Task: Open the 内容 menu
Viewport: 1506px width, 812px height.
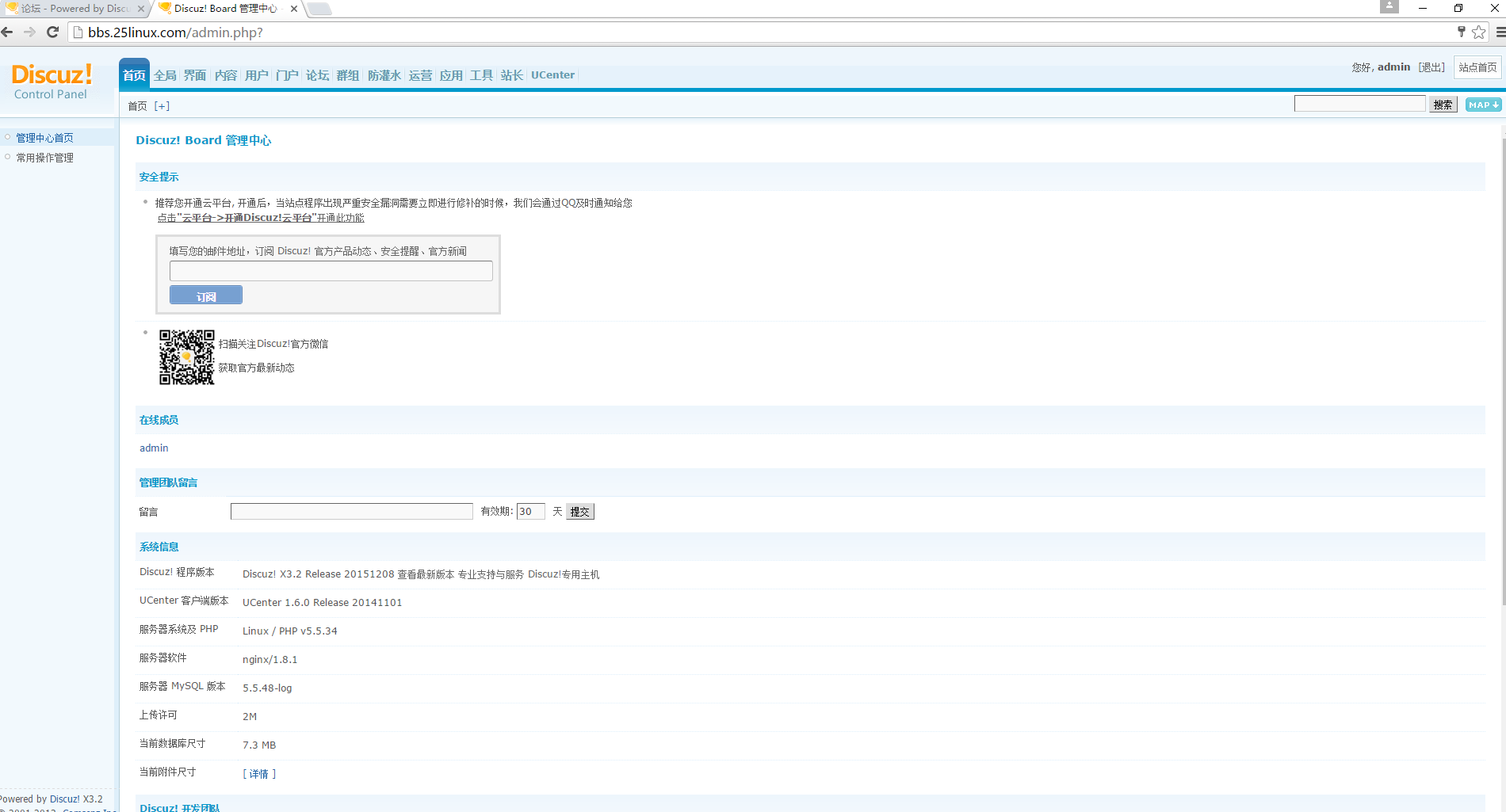Action: coord(226,75)
